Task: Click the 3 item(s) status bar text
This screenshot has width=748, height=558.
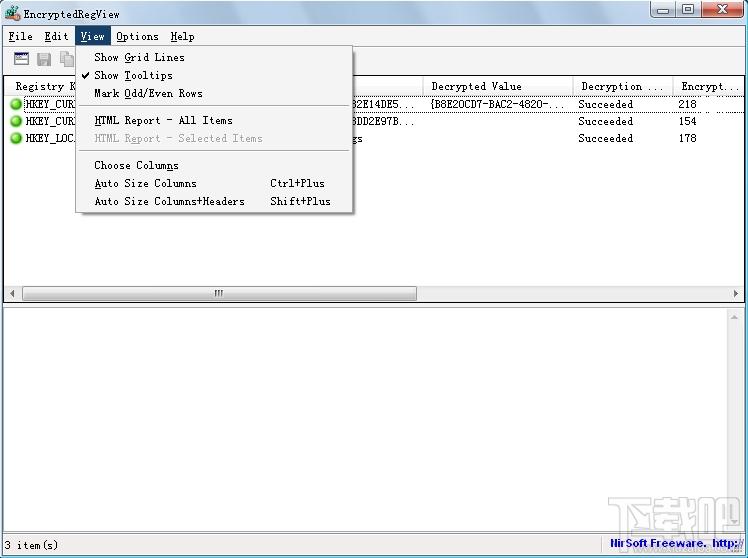Action: click(31, 545)
